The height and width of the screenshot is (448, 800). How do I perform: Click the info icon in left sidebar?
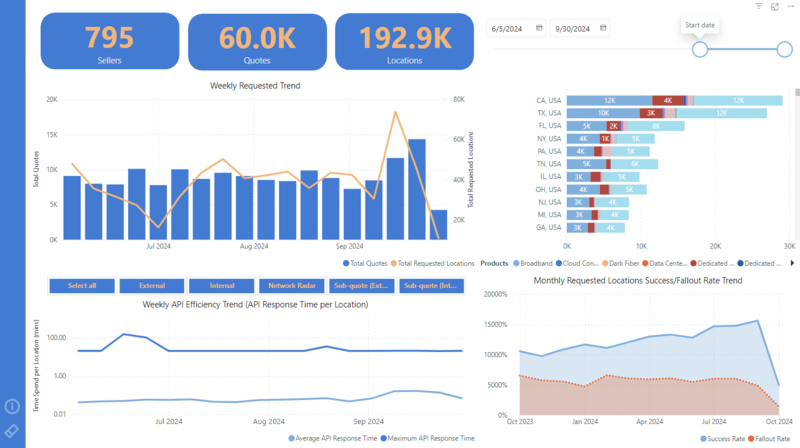pyautogui.click(x=12, y=406)
